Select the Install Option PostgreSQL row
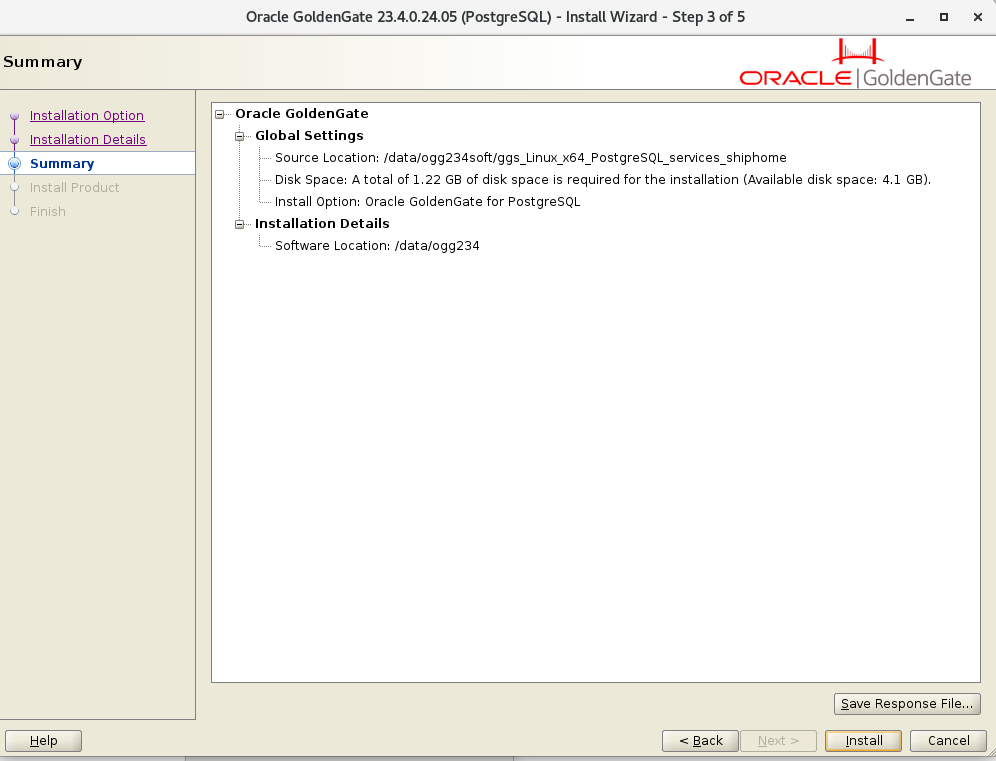996x761 pixels. pyautogui.click(x=427, y=202)
